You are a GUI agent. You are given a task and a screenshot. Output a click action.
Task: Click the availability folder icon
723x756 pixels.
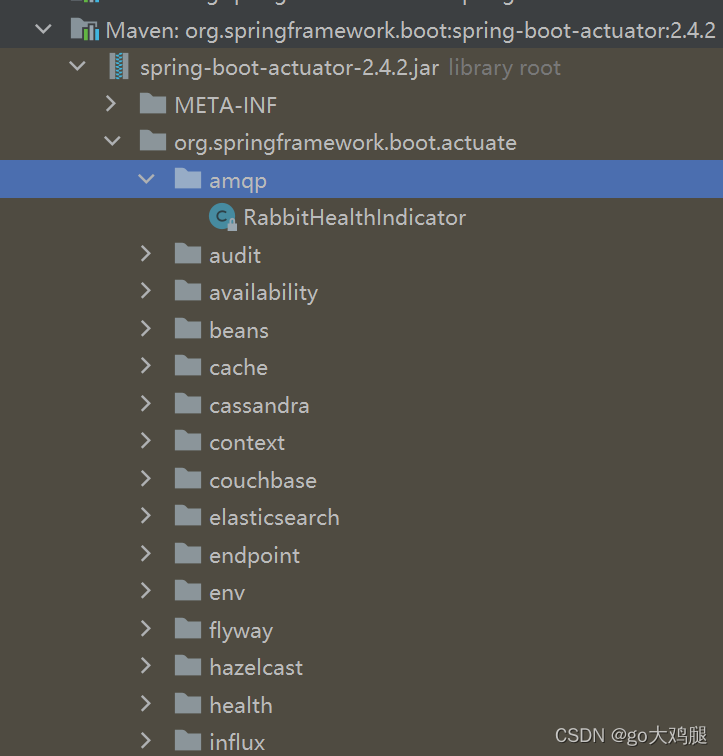(187, 291)
